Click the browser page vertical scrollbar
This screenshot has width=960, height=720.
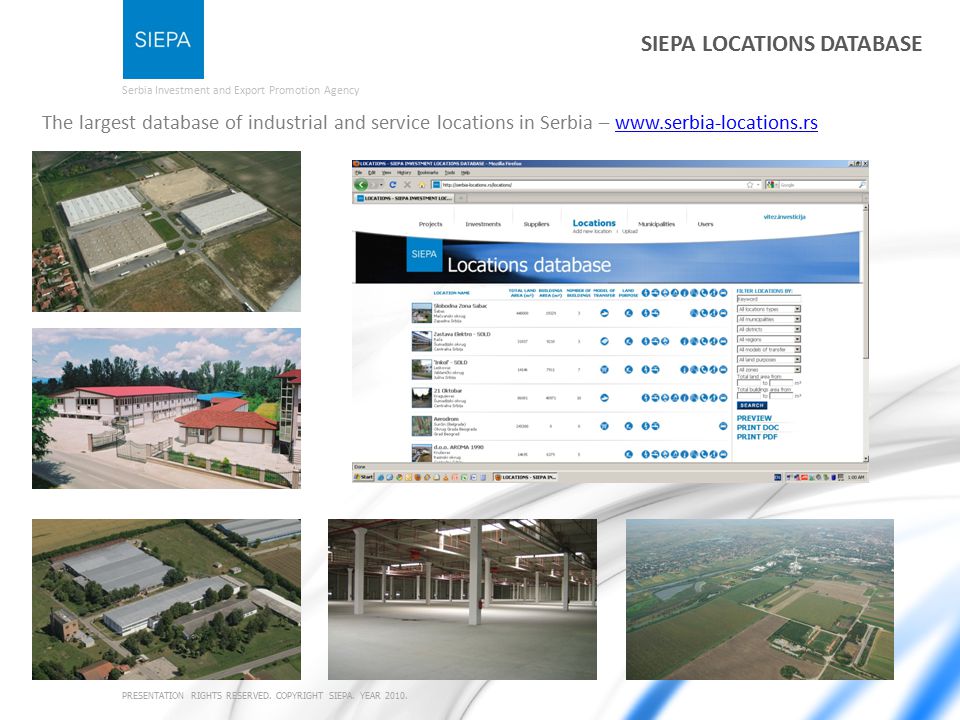(x=865, y=334)
